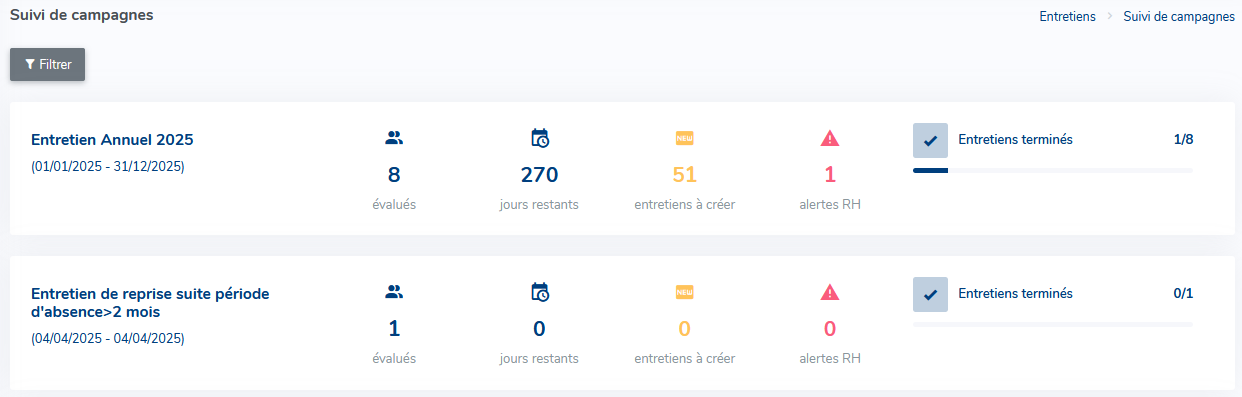Image resolution: width=1242 pixels, height=397 pixels.
Task: Click the NEW badge icon in Entretien Annuel 2025
Action: tap(684, 138)
